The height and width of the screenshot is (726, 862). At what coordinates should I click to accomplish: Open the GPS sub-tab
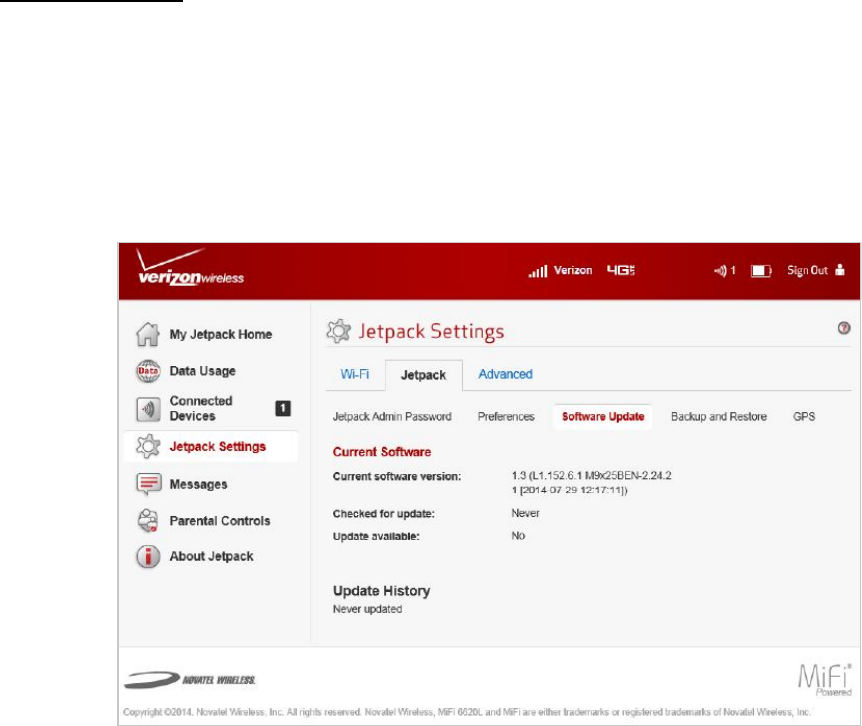(x=804, y=417)
